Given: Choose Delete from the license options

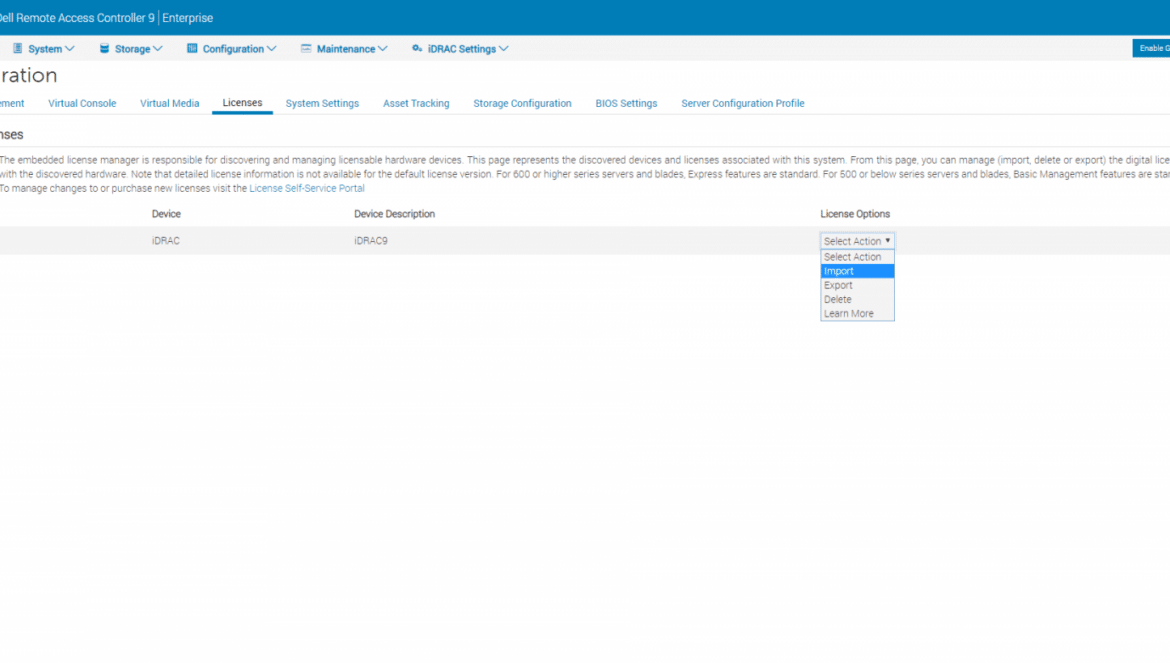Looking at the screenshot, I should (x=857, y=299).
